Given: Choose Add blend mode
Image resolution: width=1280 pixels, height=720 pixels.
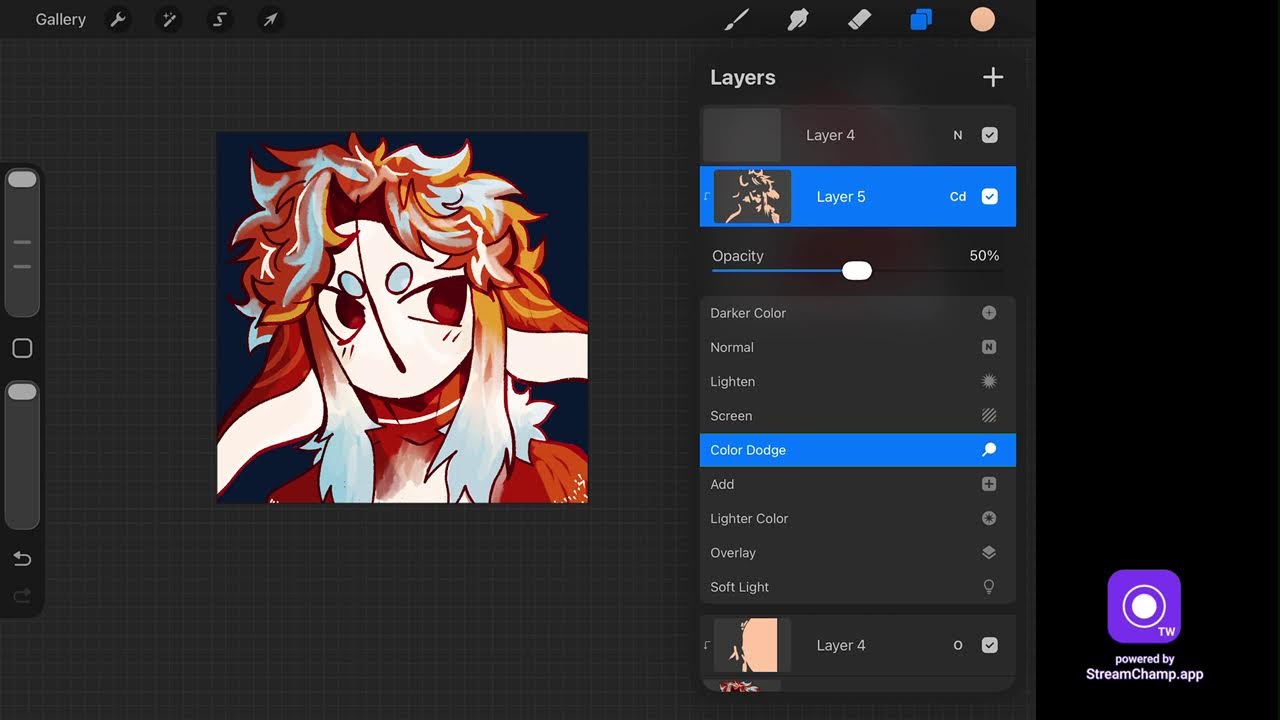Looking at the screenshot, I should [858, 484].
